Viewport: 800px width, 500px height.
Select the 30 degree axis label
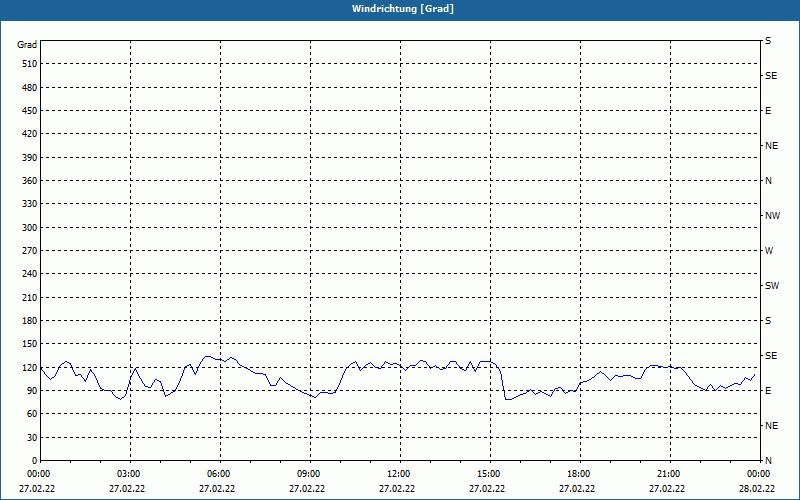(x=32, y=437)
